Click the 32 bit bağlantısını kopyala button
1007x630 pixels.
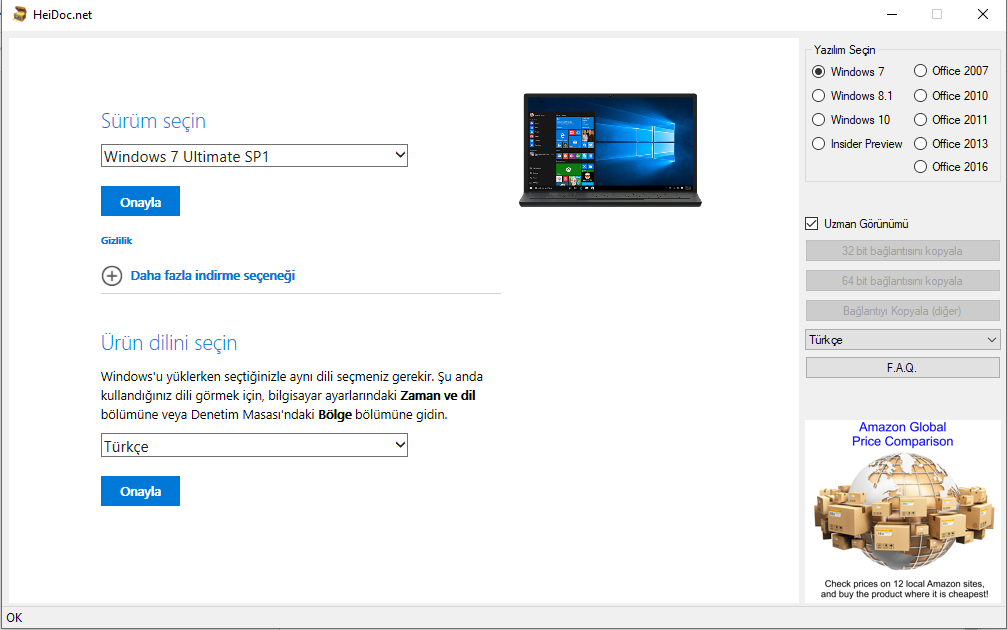pyautogui.click(x=902, y=250)
